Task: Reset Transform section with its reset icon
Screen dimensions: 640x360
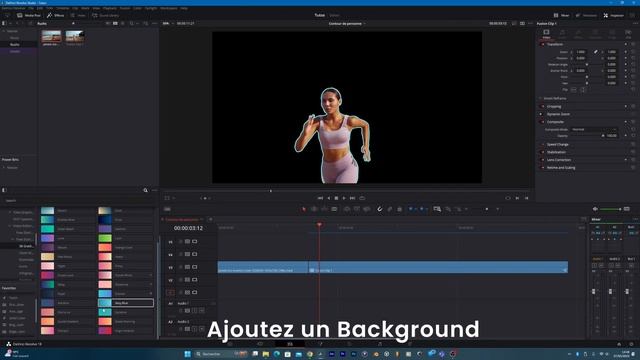Action: pos(633,44)
